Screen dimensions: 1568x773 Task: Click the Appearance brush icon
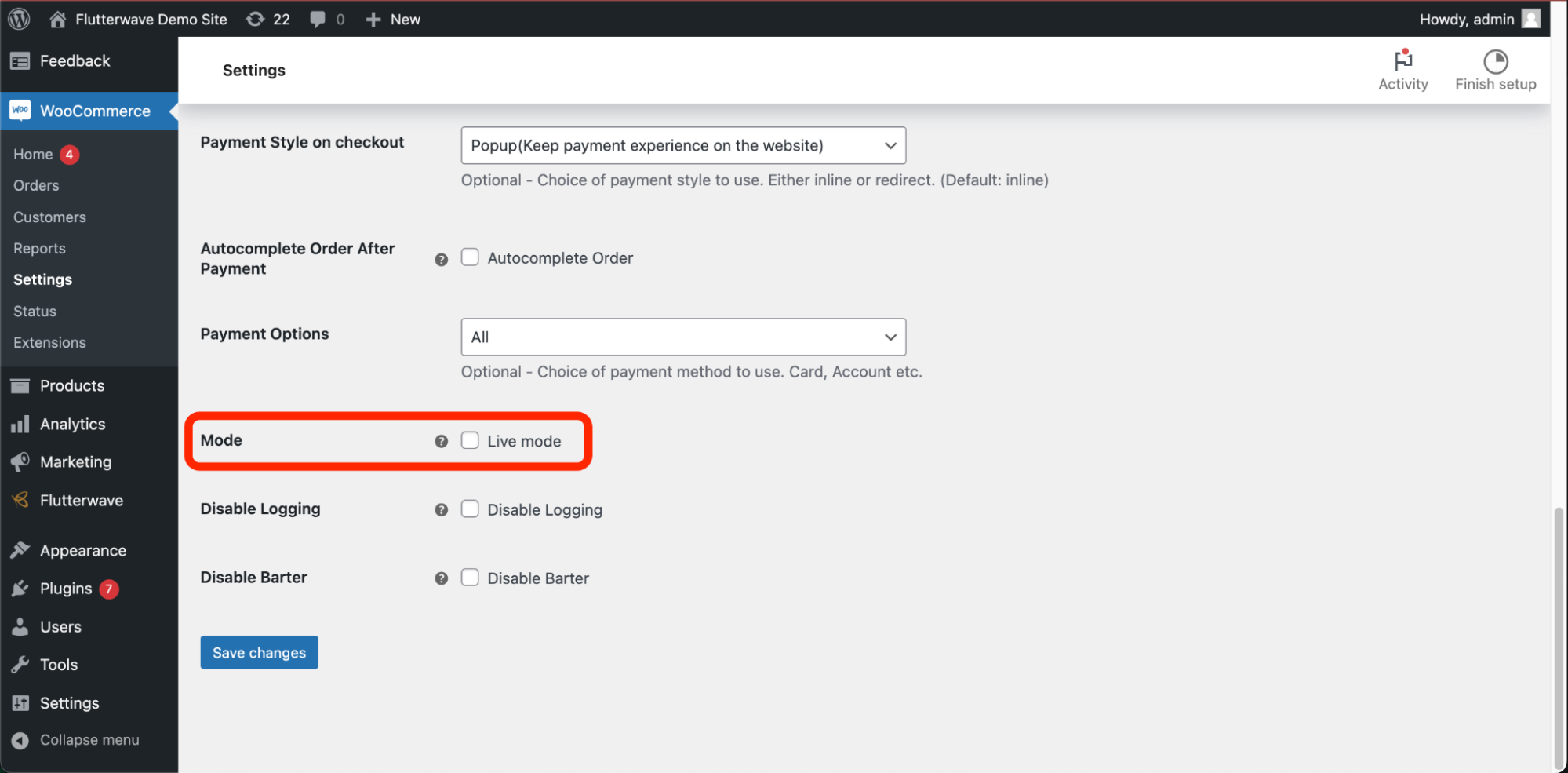tap(20, 550)
